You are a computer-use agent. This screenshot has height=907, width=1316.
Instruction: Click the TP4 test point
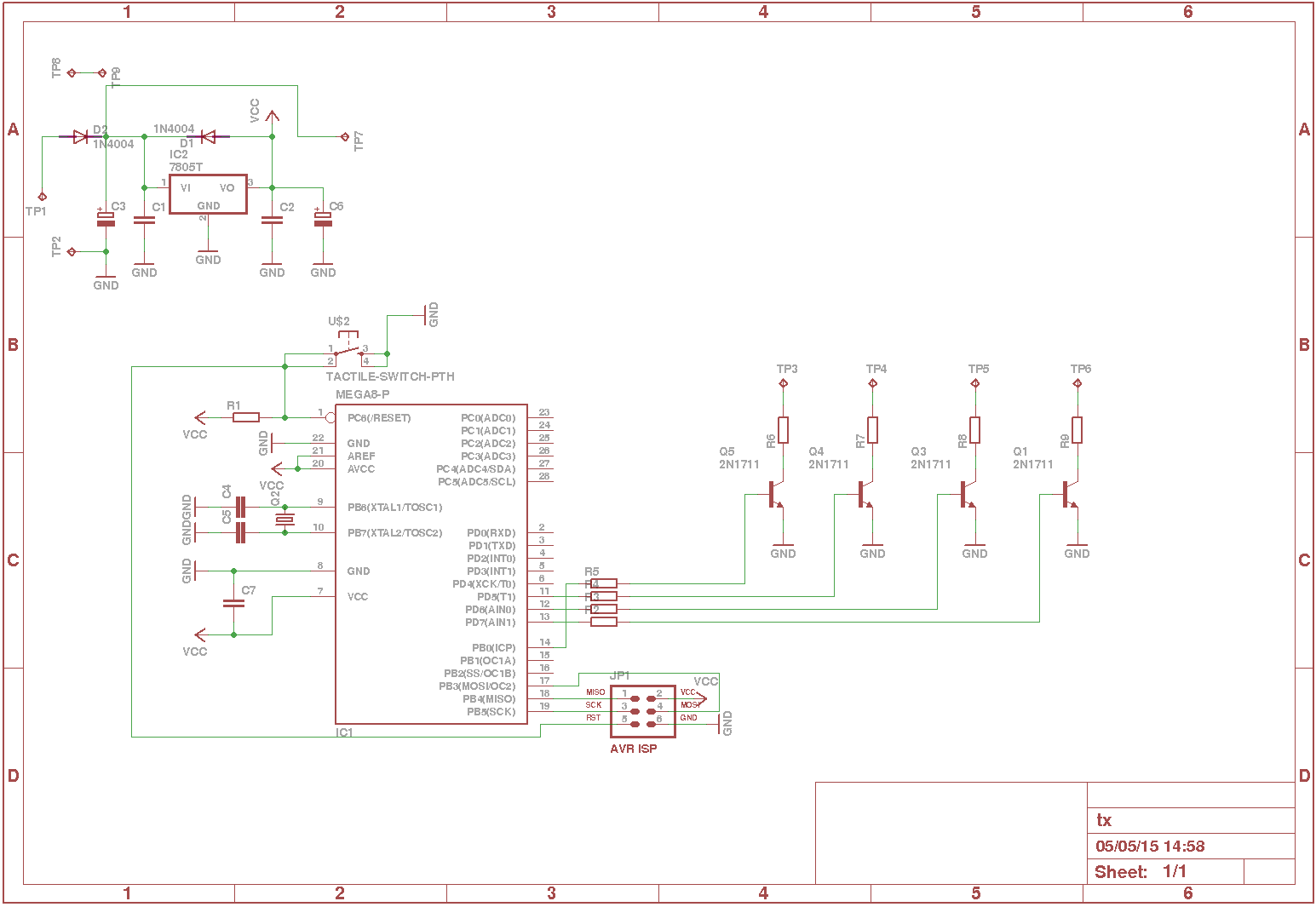click(872, 383)
